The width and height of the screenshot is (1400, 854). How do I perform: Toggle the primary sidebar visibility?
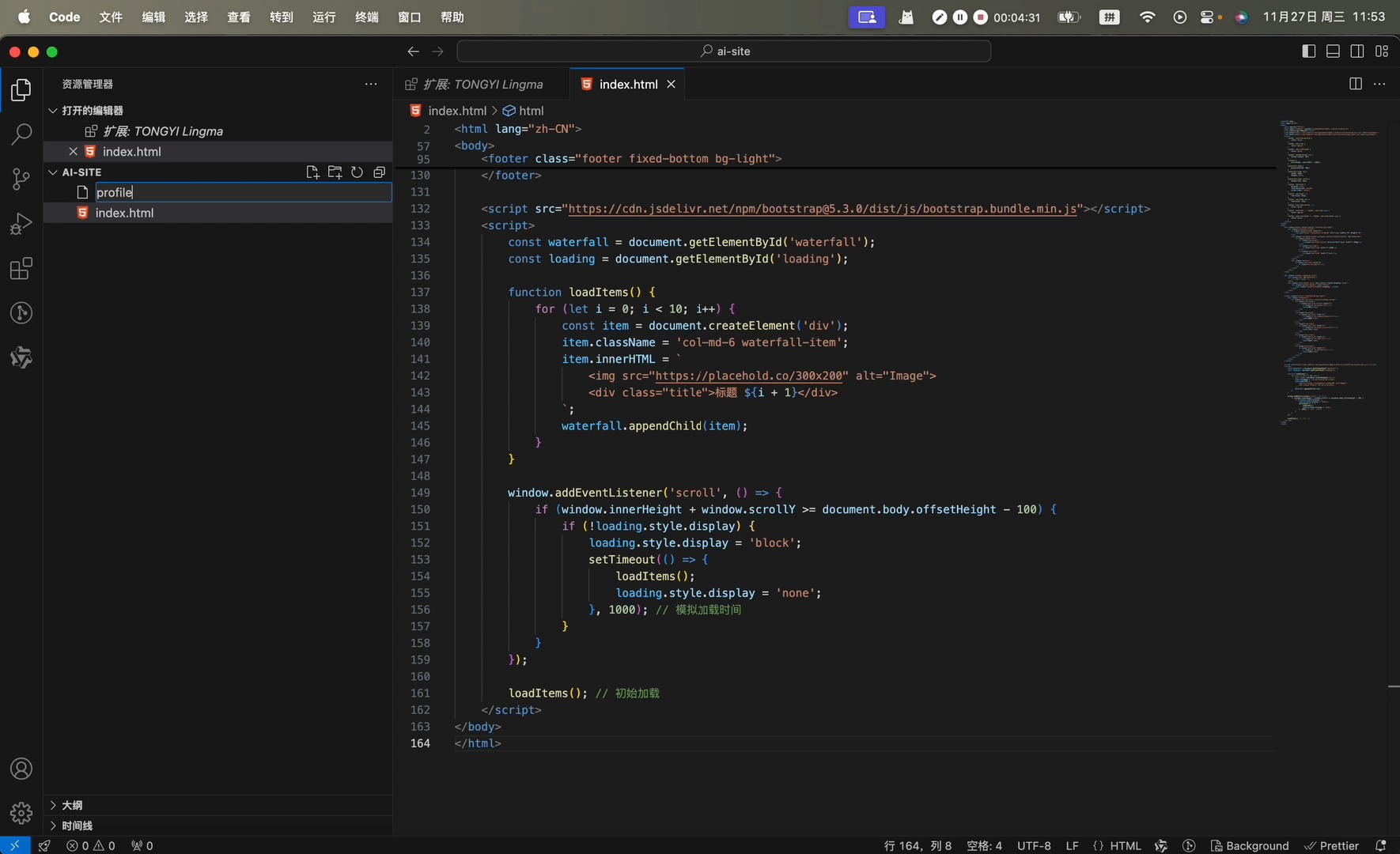1308,51
